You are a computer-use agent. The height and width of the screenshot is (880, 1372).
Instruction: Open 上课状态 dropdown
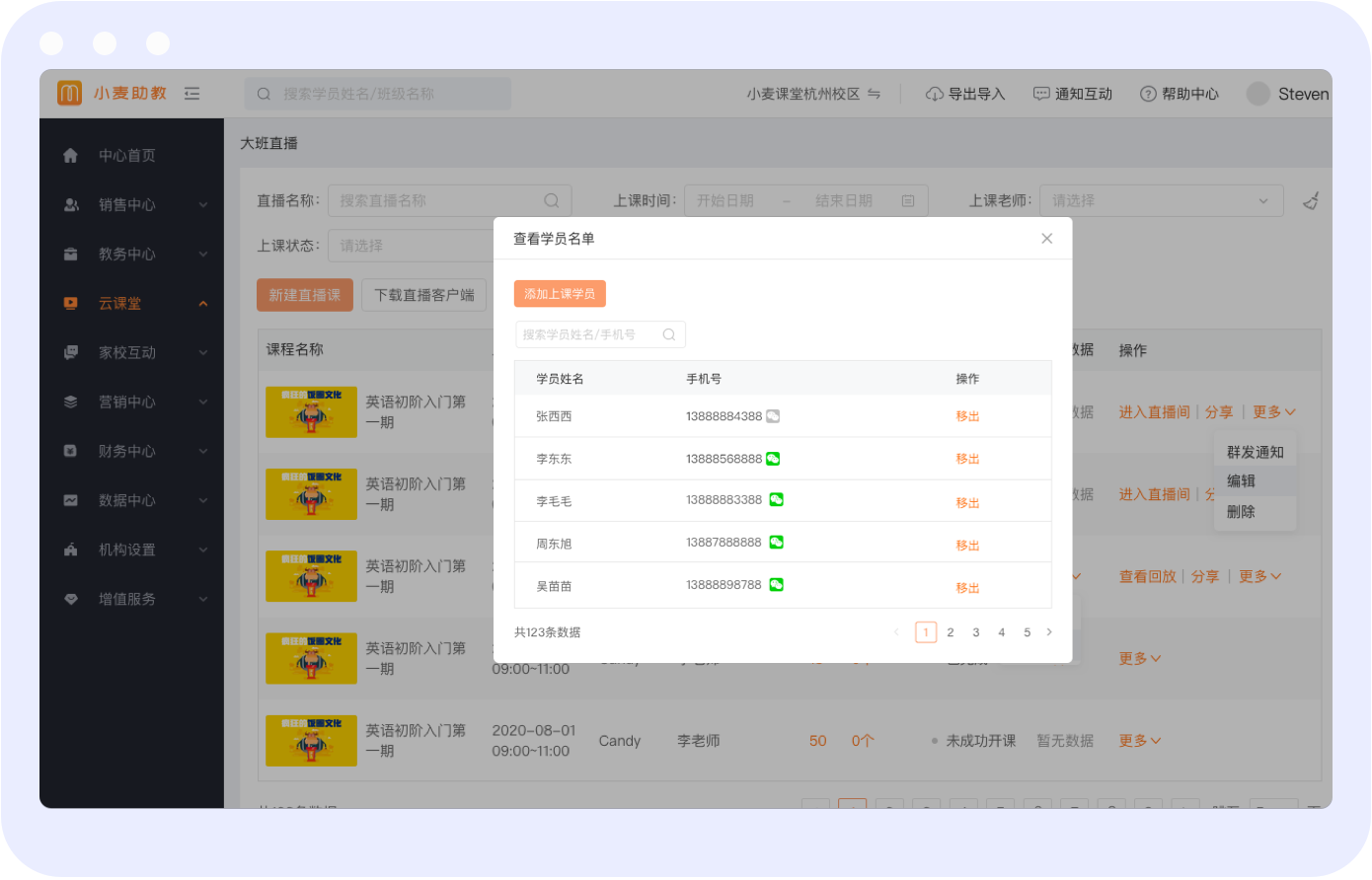pyautogui.click(x=411, y=246)
